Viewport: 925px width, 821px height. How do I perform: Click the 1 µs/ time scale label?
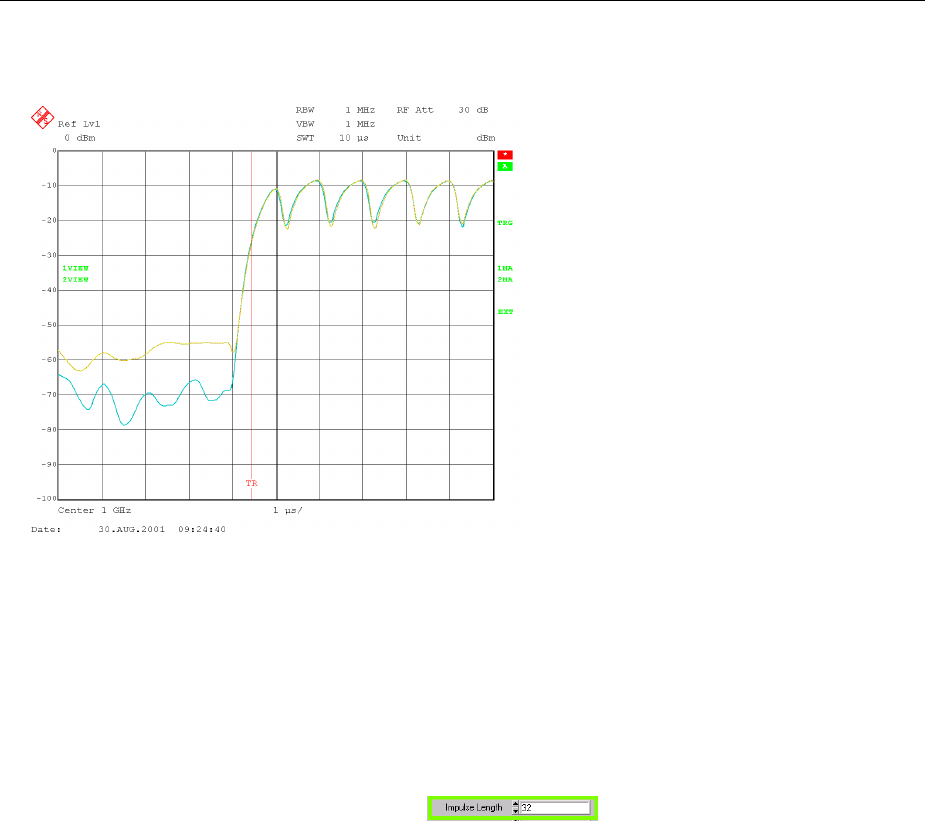287,510
